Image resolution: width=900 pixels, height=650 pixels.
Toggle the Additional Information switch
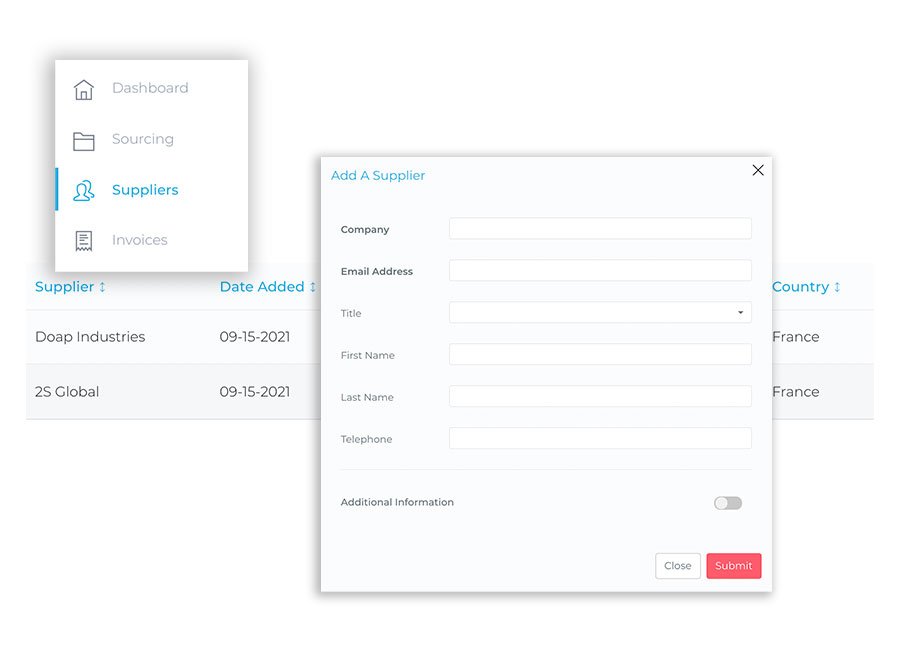pos(728,503)
